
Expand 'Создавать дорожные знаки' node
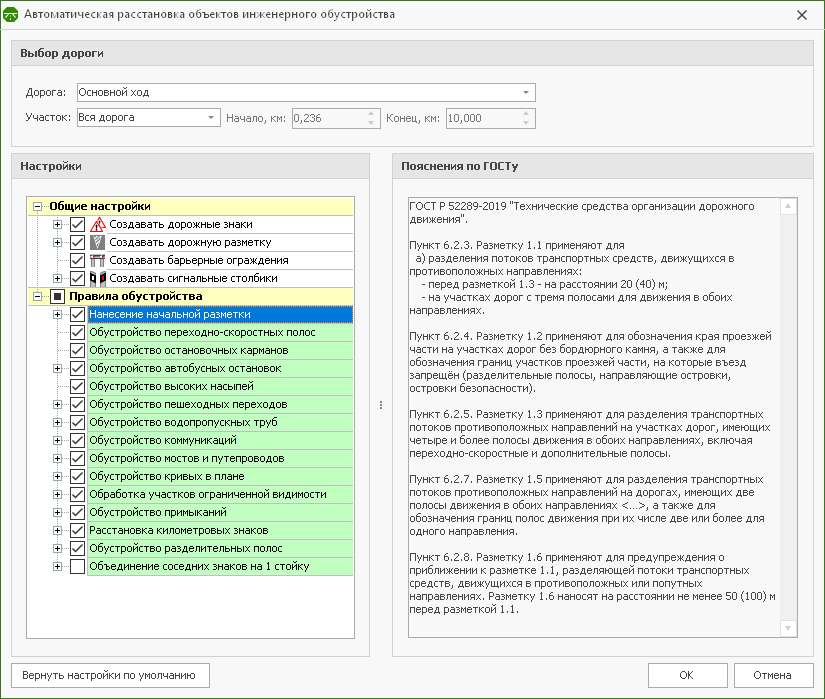(x=57, y=225)
